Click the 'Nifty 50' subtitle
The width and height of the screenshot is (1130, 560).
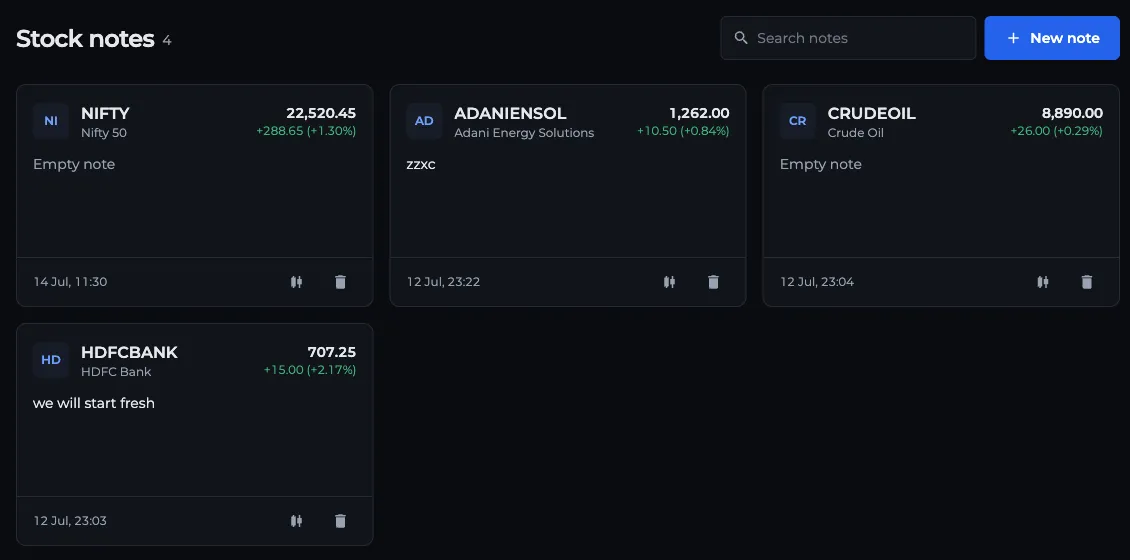click(104, 133)
